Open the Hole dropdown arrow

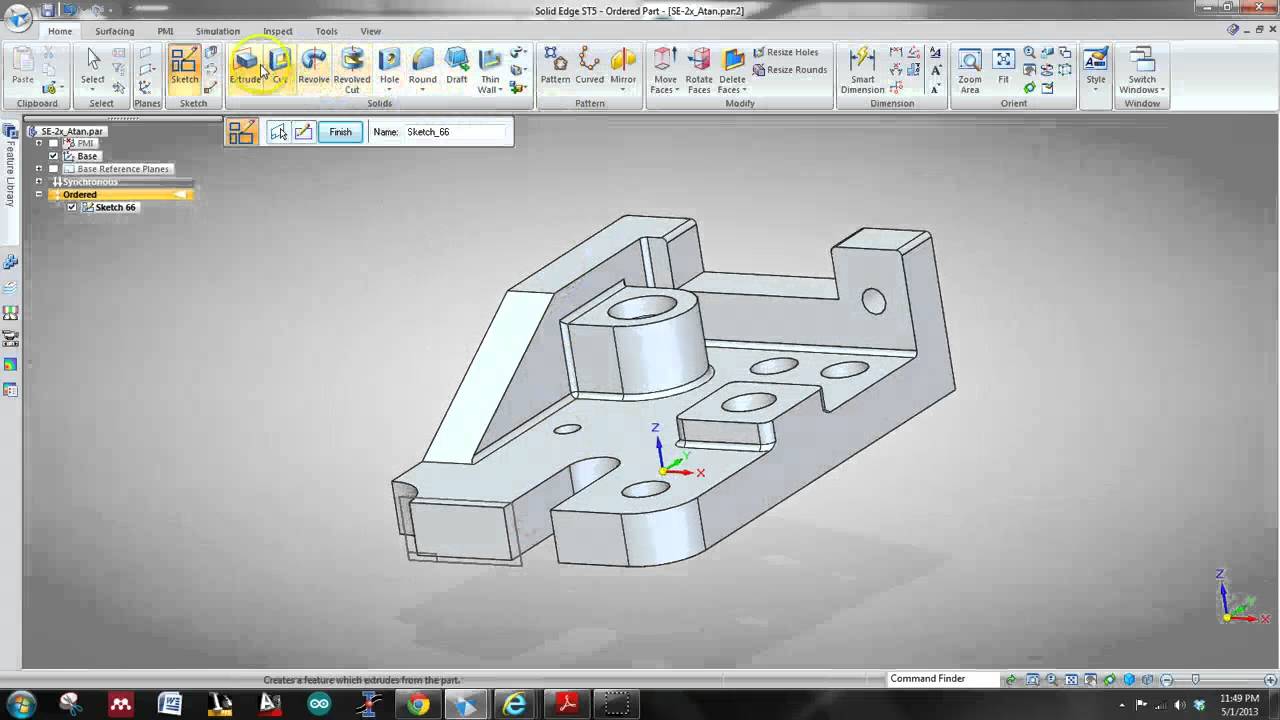pyautogui.click(x=389, y=89)
